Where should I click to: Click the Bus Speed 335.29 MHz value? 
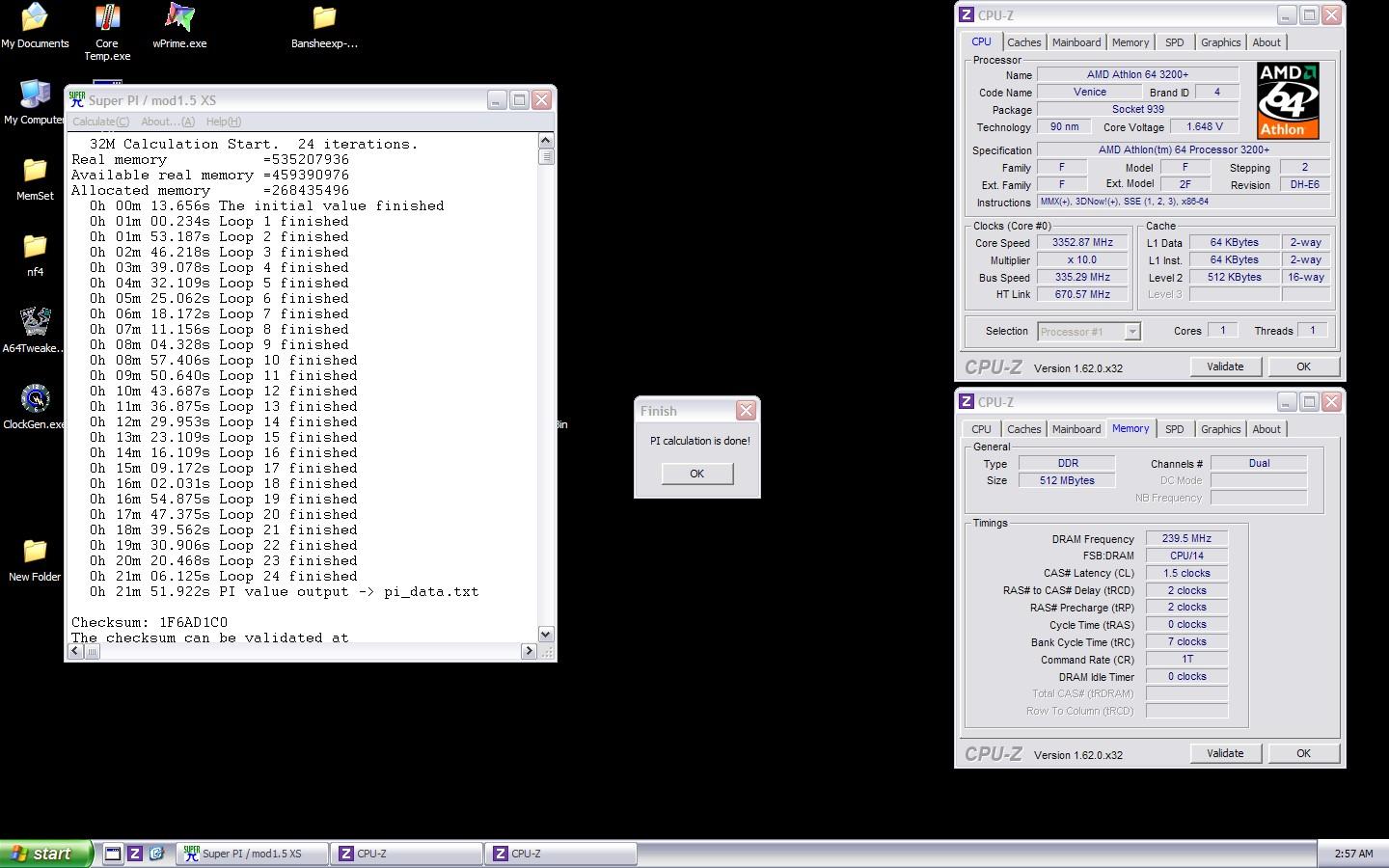coord(1082,278)
